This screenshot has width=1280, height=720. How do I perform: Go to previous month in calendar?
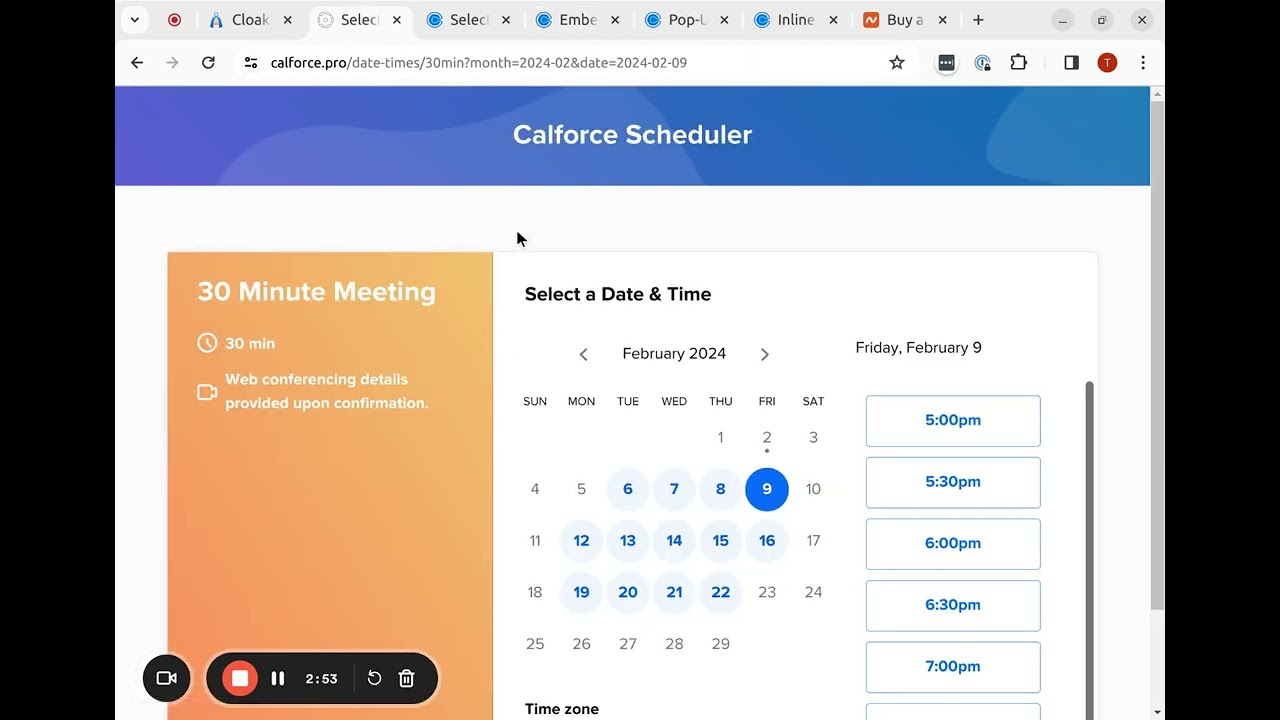point(583,354)
